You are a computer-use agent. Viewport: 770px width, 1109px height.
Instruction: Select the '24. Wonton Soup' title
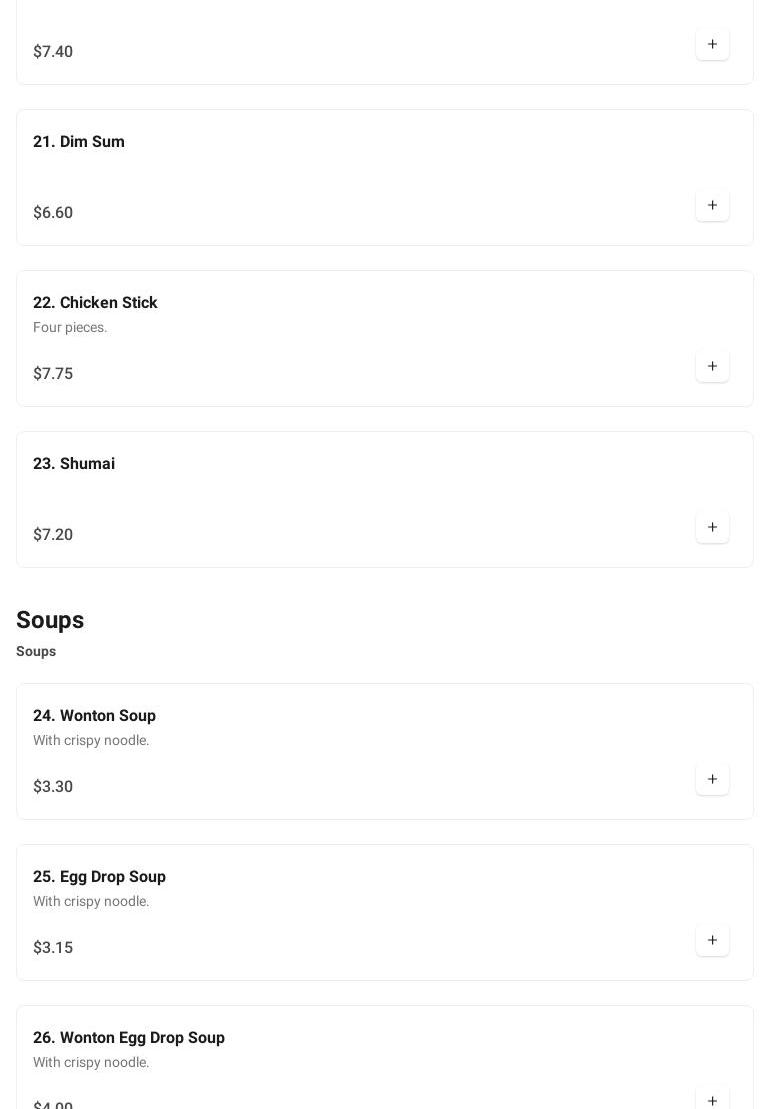coord(94,716)
